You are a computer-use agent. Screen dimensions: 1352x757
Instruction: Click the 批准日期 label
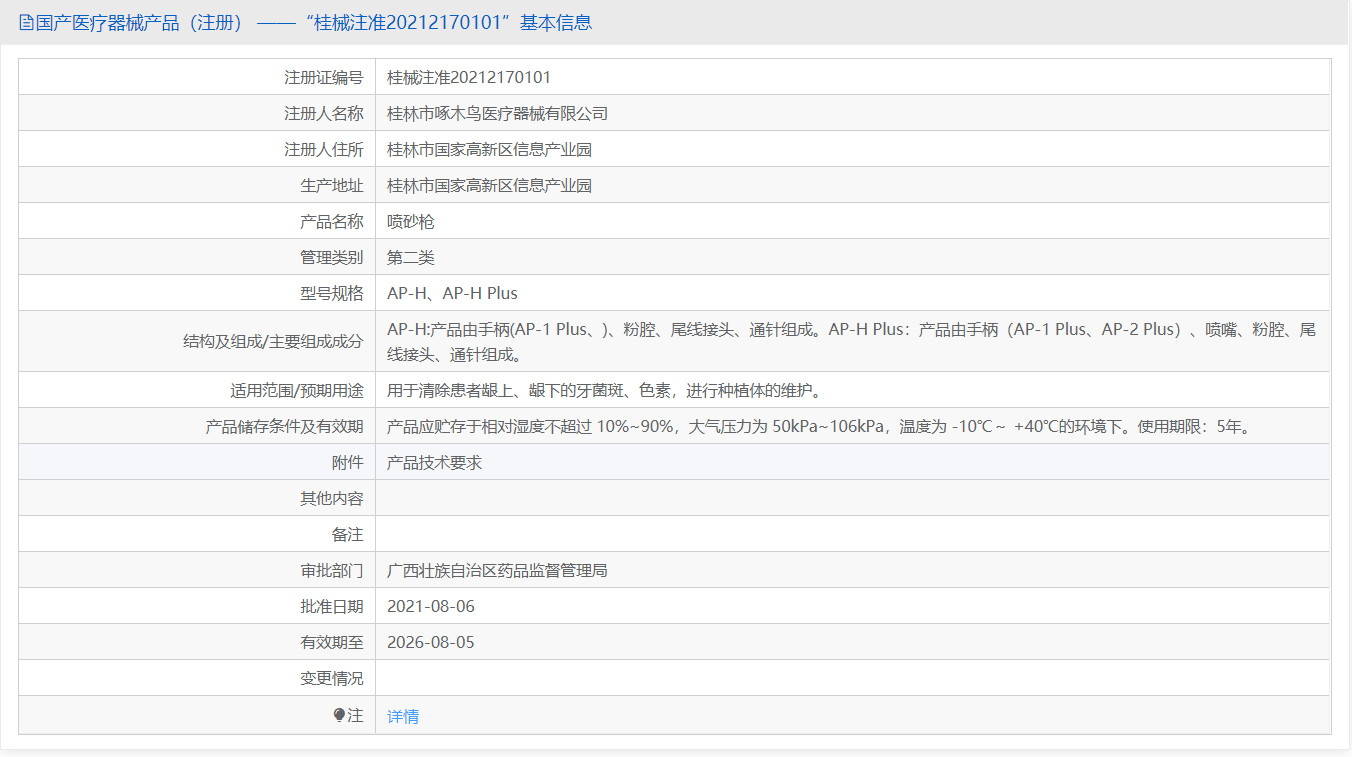click(x=331, y=606)
